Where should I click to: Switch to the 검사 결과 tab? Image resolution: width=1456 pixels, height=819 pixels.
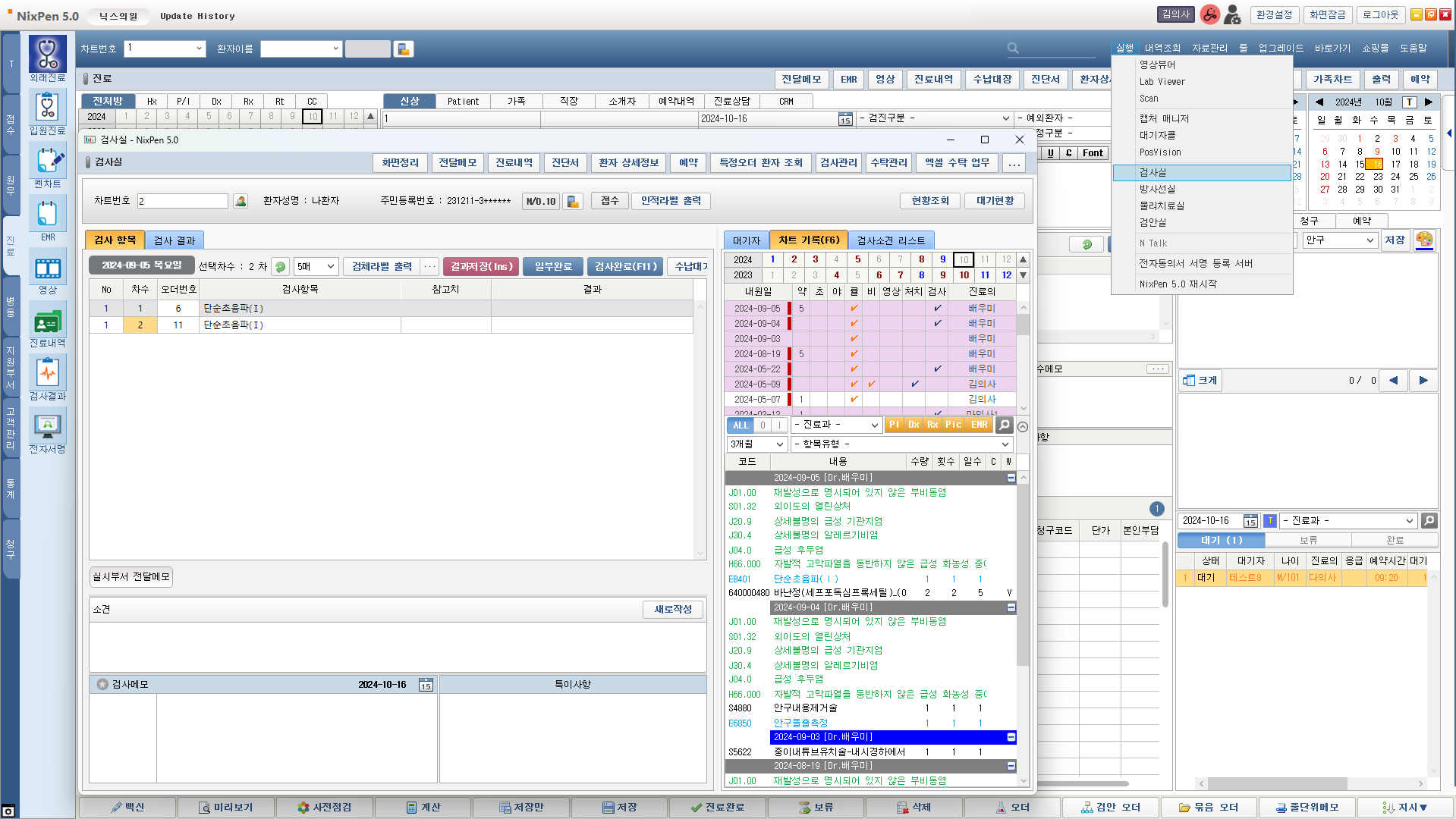pyautogui.click(x=175, y=240)
